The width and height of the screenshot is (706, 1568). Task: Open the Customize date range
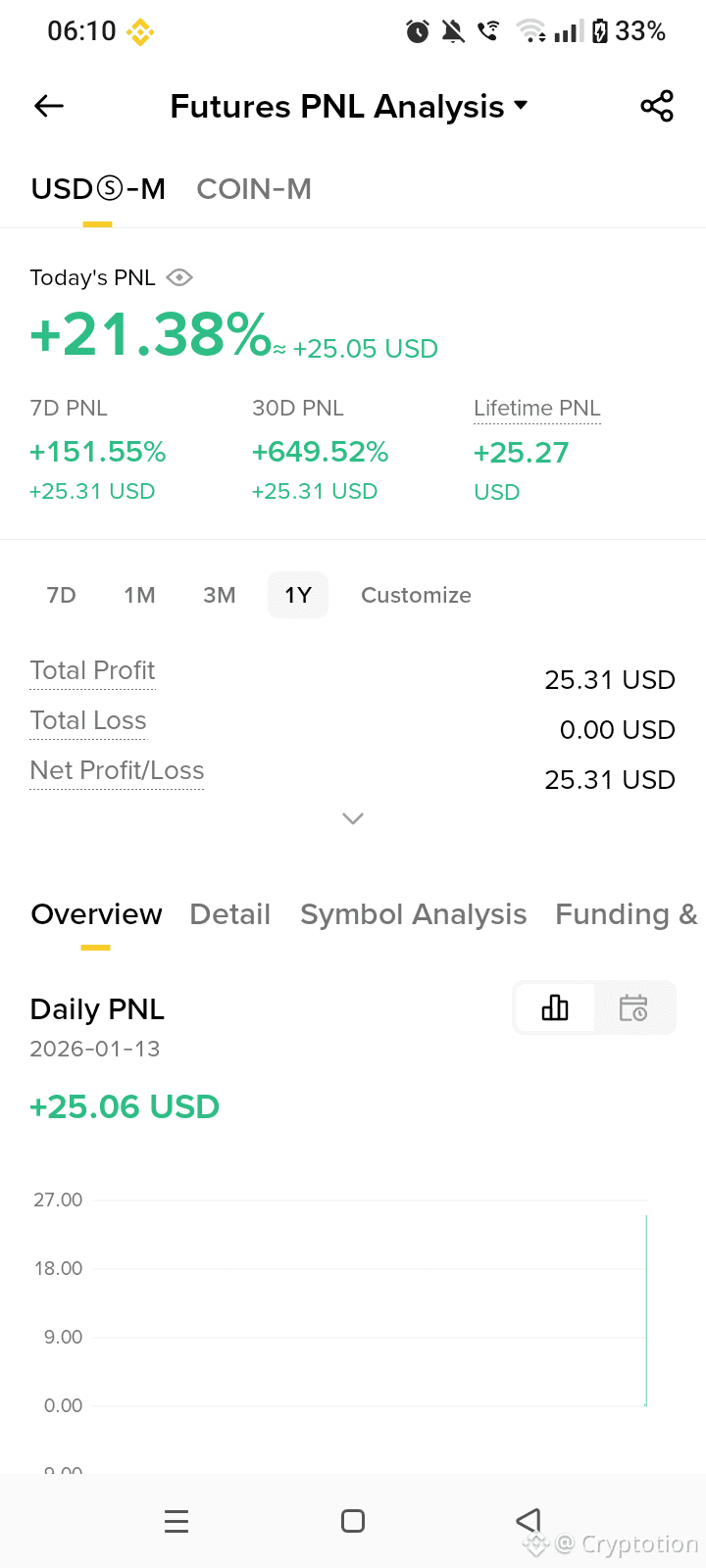(416, 595)
